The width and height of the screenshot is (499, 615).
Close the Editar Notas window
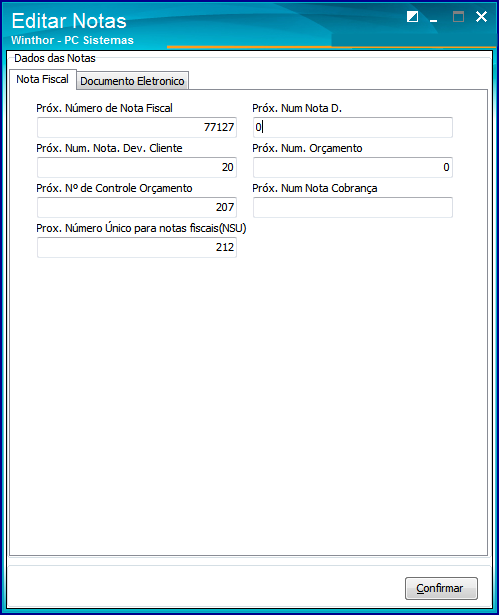coord(481,17)
